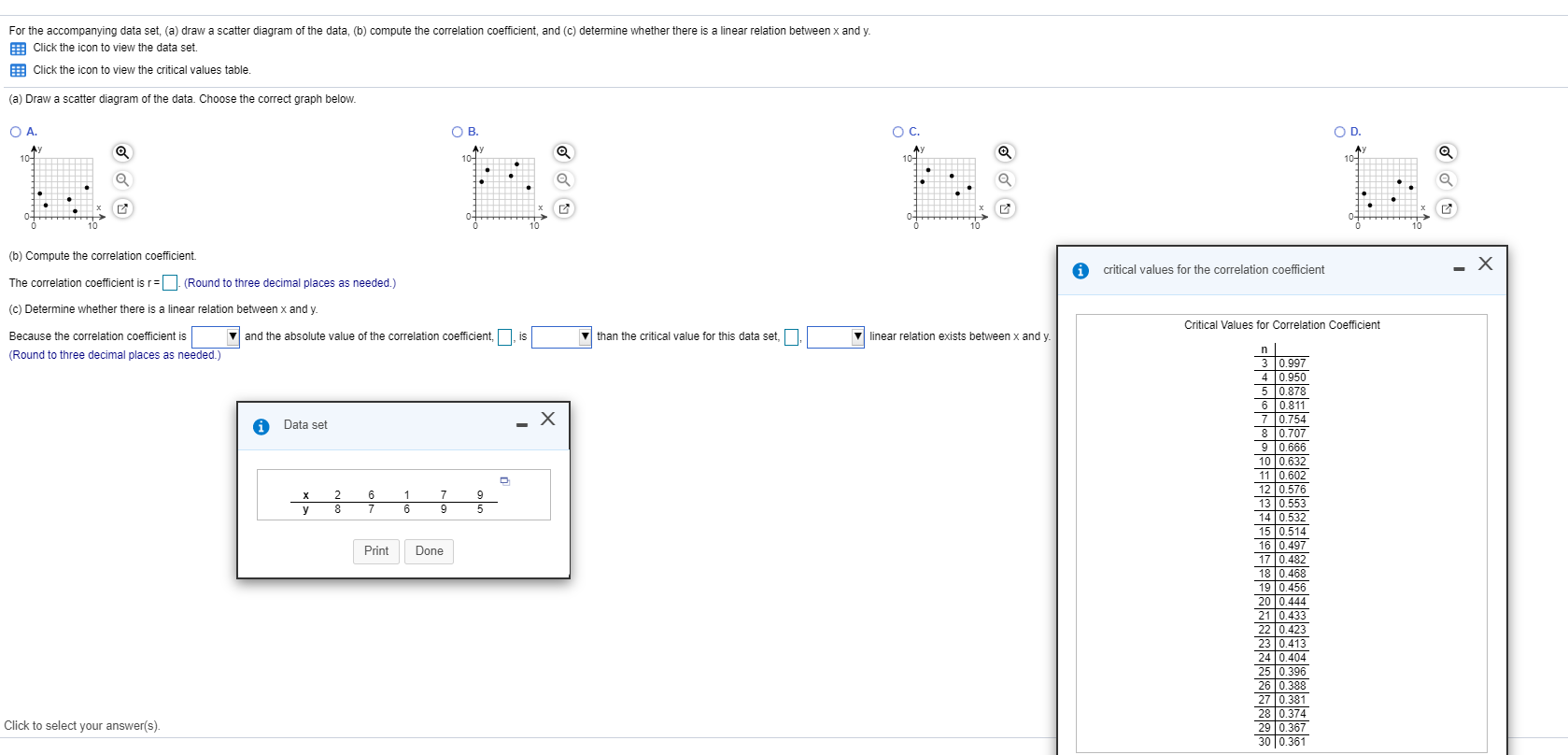Open graph B in popout window
Screen dimensions: 1568x755
click(563, 208)
